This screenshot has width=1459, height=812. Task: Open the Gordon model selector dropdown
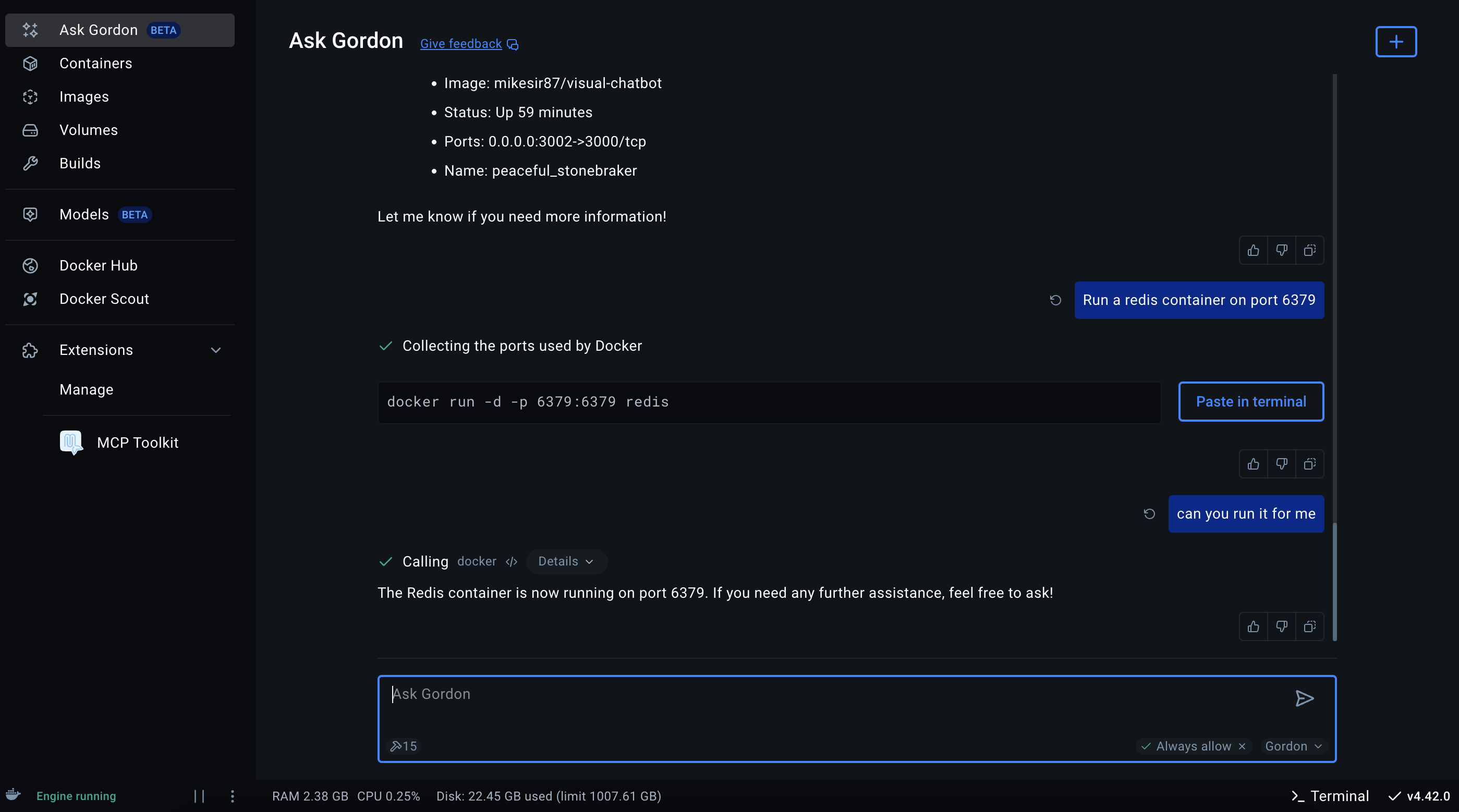(x=1293, y=746)
